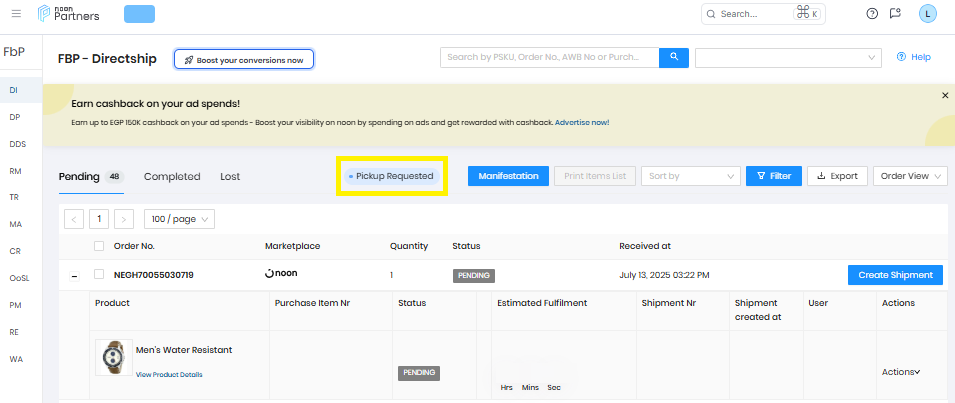The width and height of the screenshot is (955, 403).
Task: Open OoSL in the sidebar
Action: pos(19,278)
